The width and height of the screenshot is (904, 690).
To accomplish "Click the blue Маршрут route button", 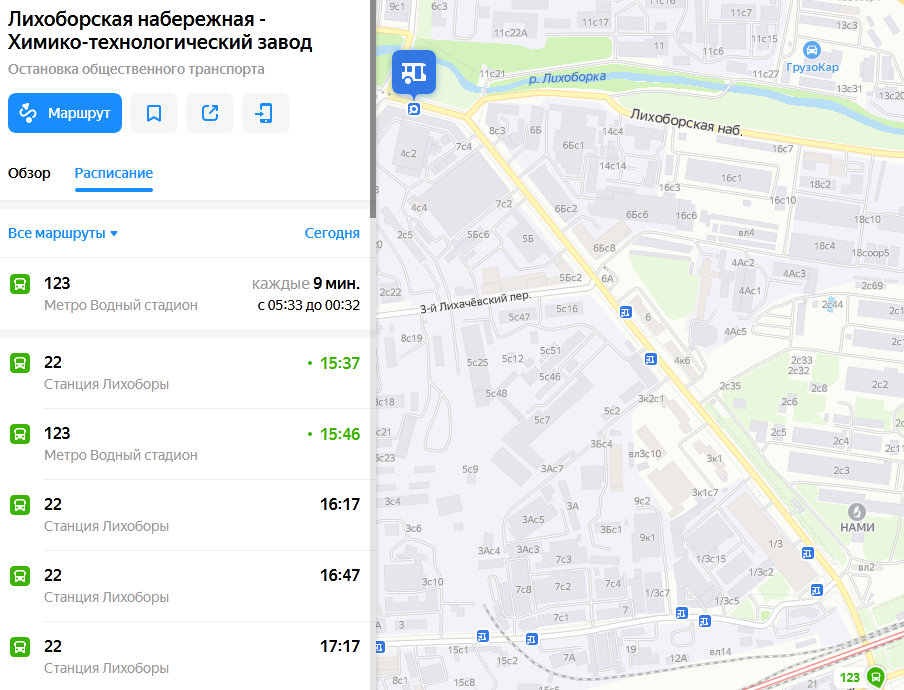I will click(65, 113).
